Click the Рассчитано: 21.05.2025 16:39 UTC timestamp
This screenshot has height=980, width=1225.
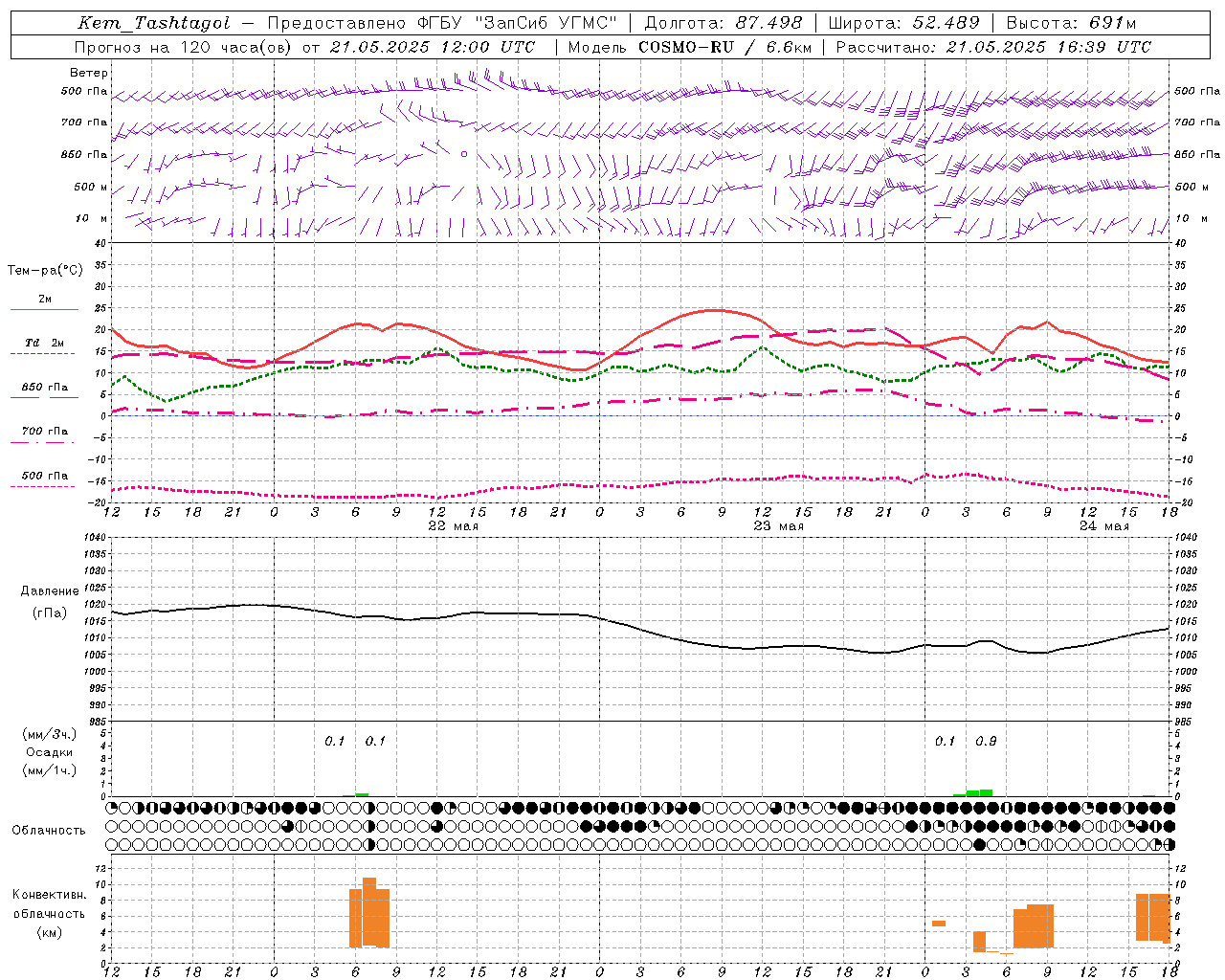[993, 47]
